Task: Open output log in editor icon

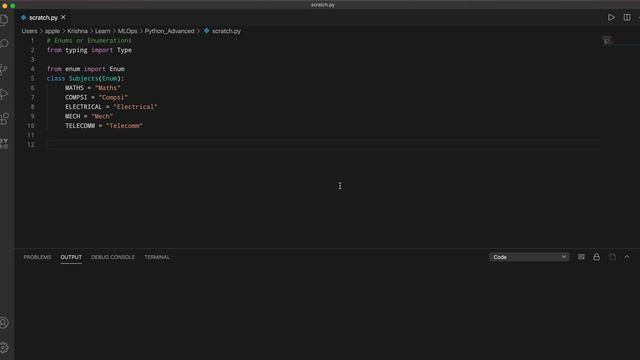Action: [612, 257]
